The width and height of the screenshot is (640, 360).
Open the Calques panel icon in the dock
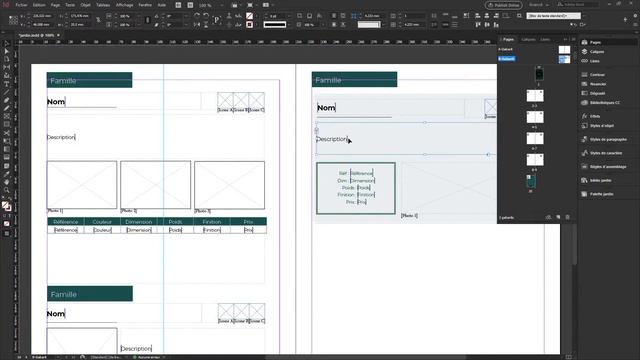pyautogui.click(x=584, y=52)
